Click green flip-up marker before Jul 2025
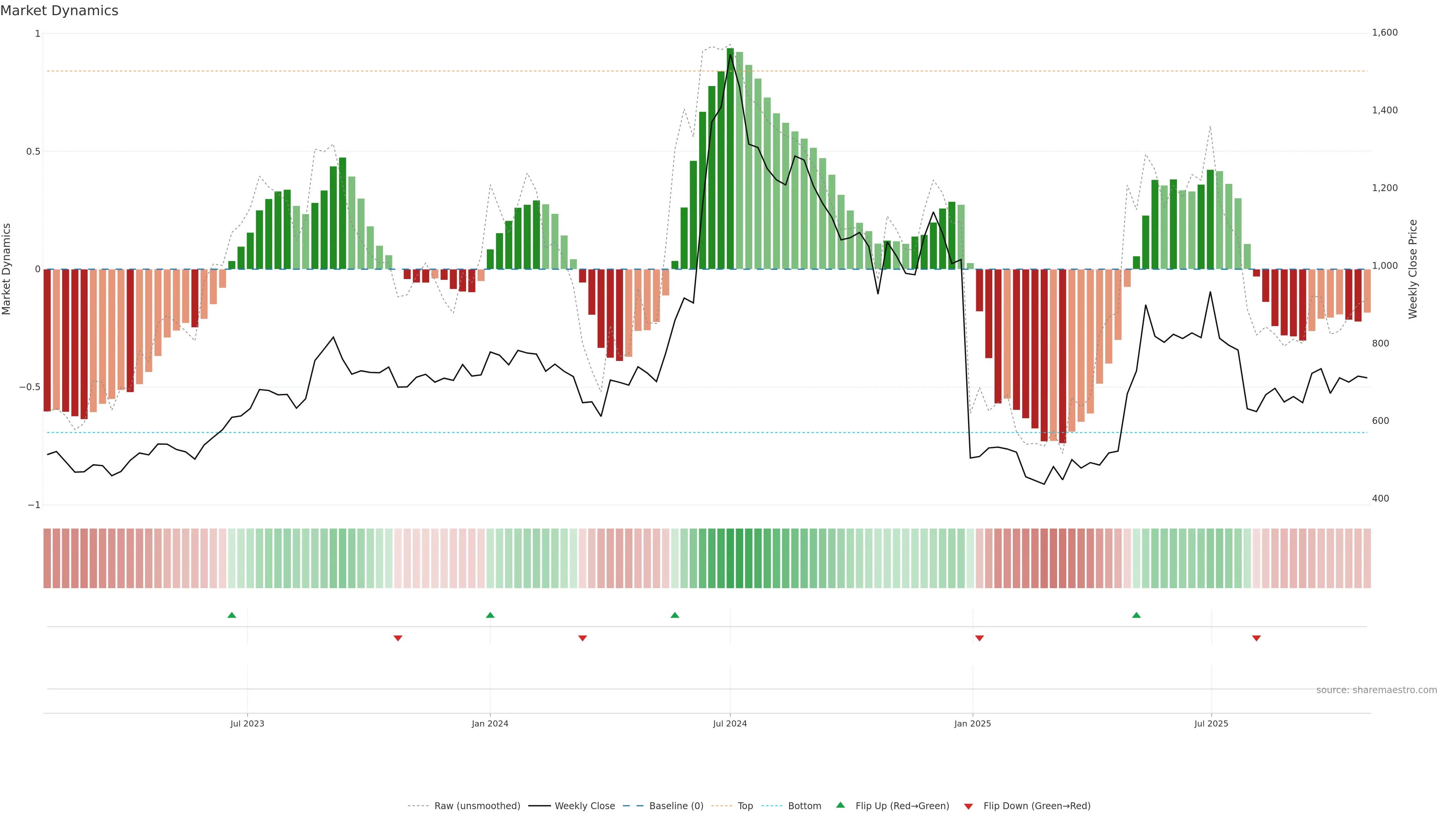Screen dimensions: 1456x819 1136,615
